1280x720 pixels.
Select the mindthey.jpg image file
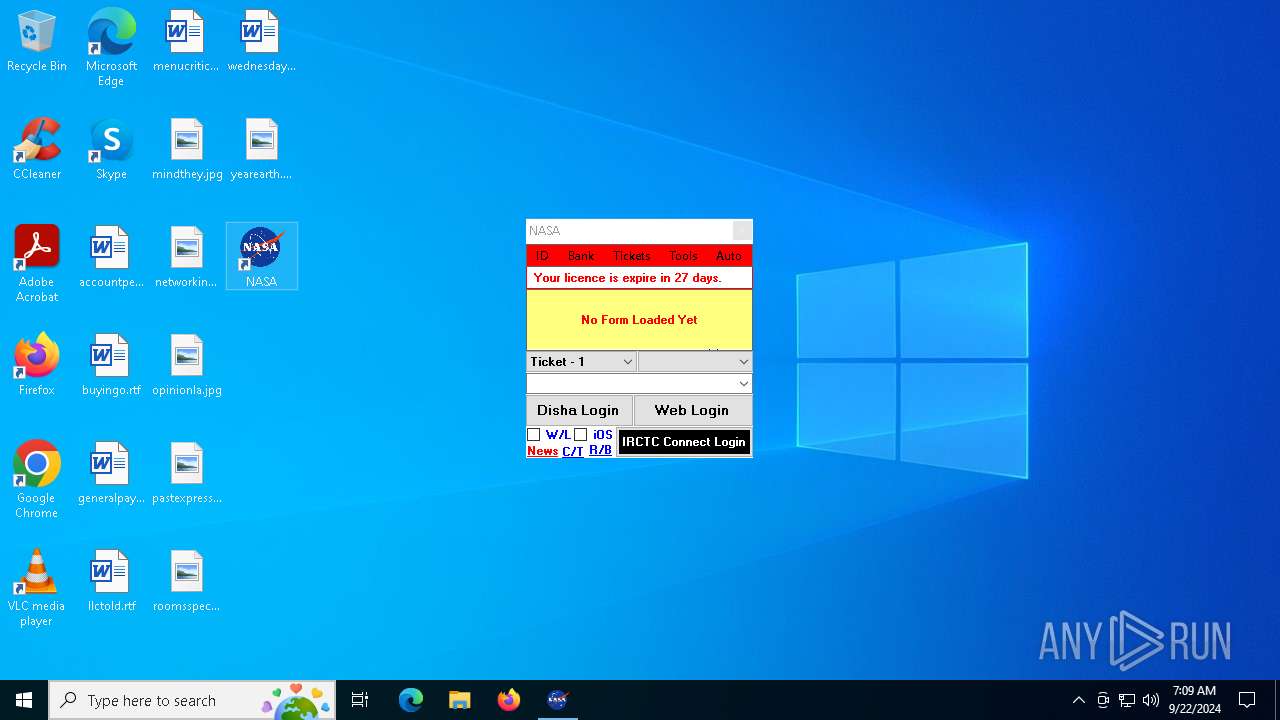tap(187, 149)
